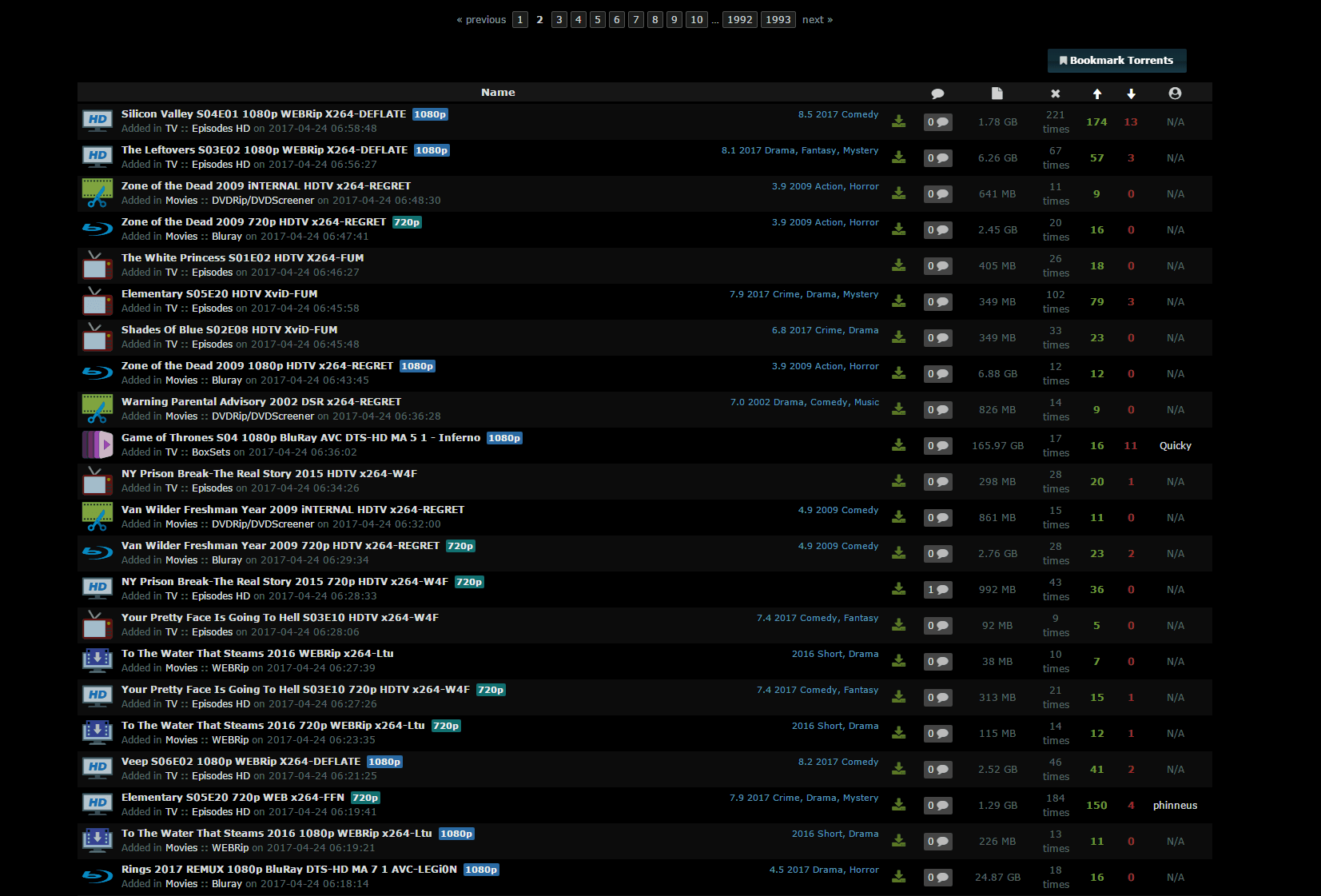Open Veep S06E02 torrent details
The height and width of the screenshot is (896, 1321).
[x=241, y=762]
